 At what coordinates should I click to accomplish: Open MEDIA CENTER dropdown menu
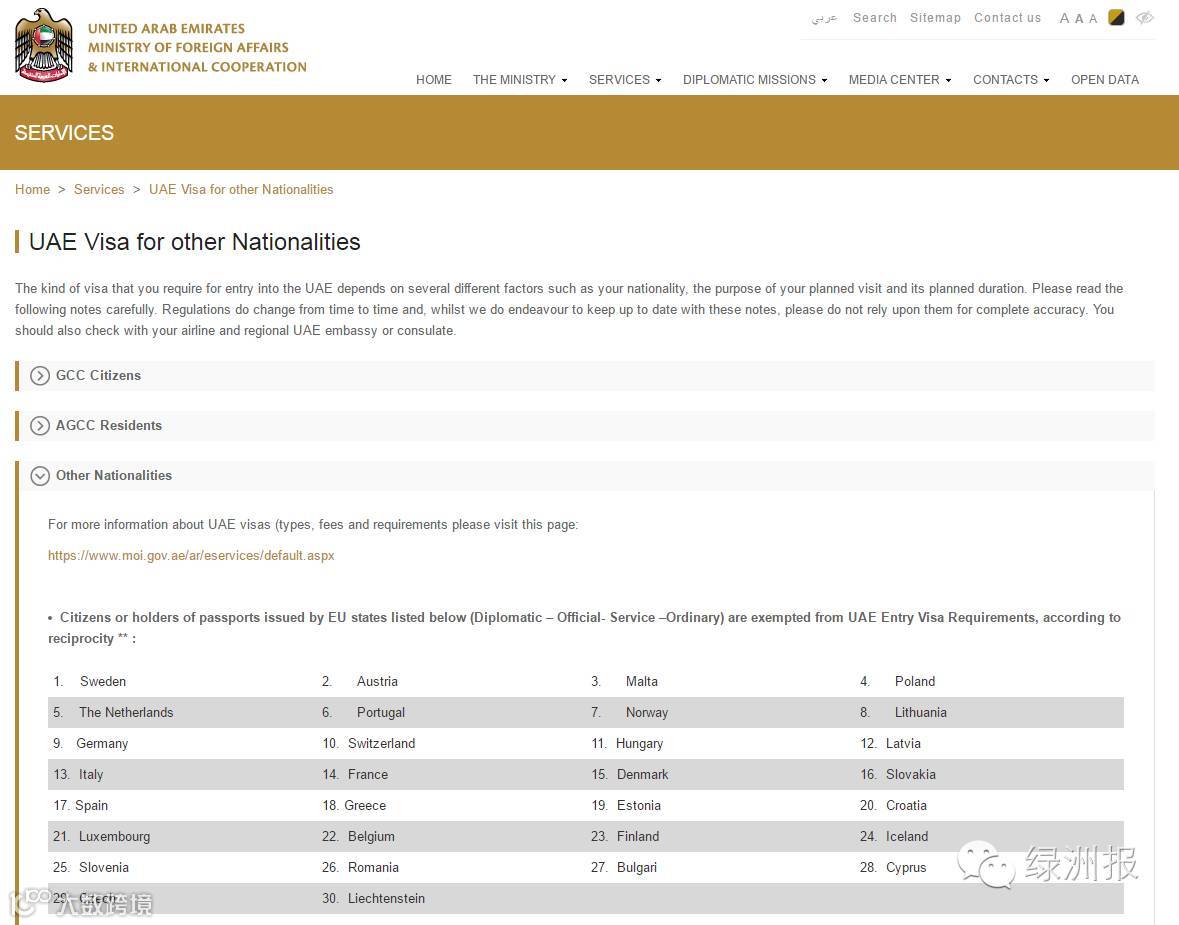[900, 80]
